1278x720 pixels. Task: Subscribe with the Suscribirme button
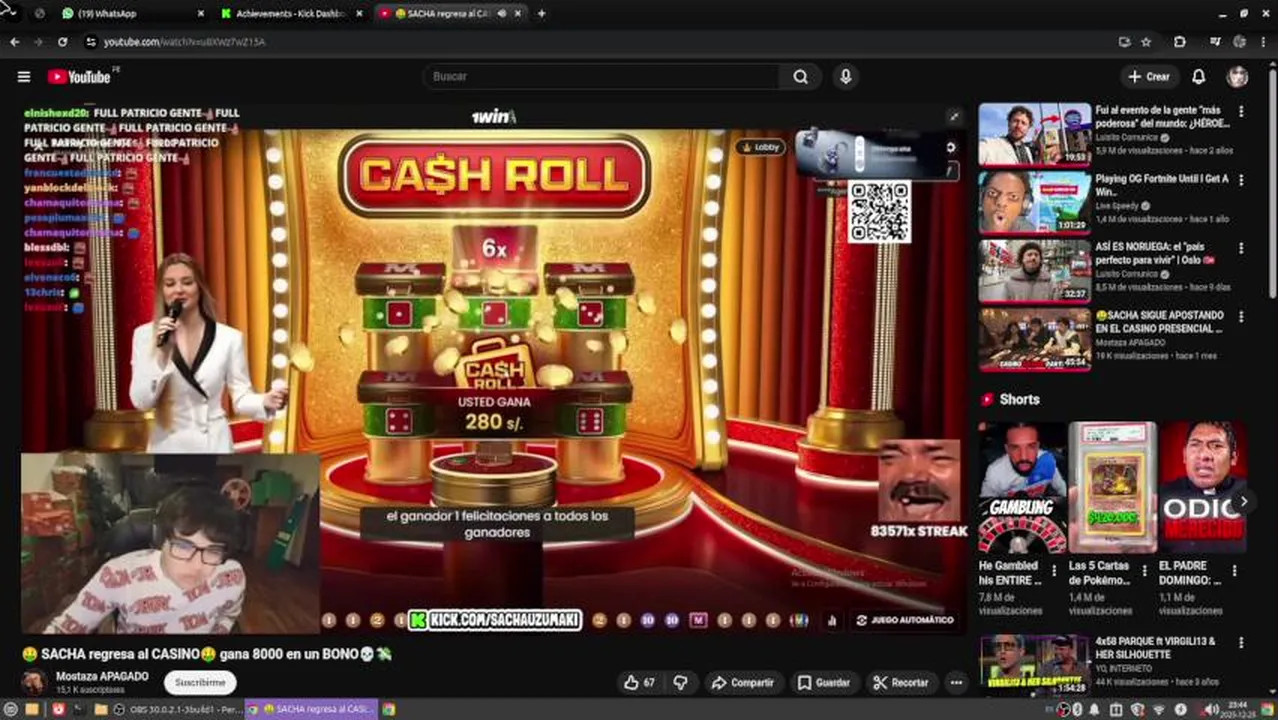pyautogui.click(x=200, y=682)
